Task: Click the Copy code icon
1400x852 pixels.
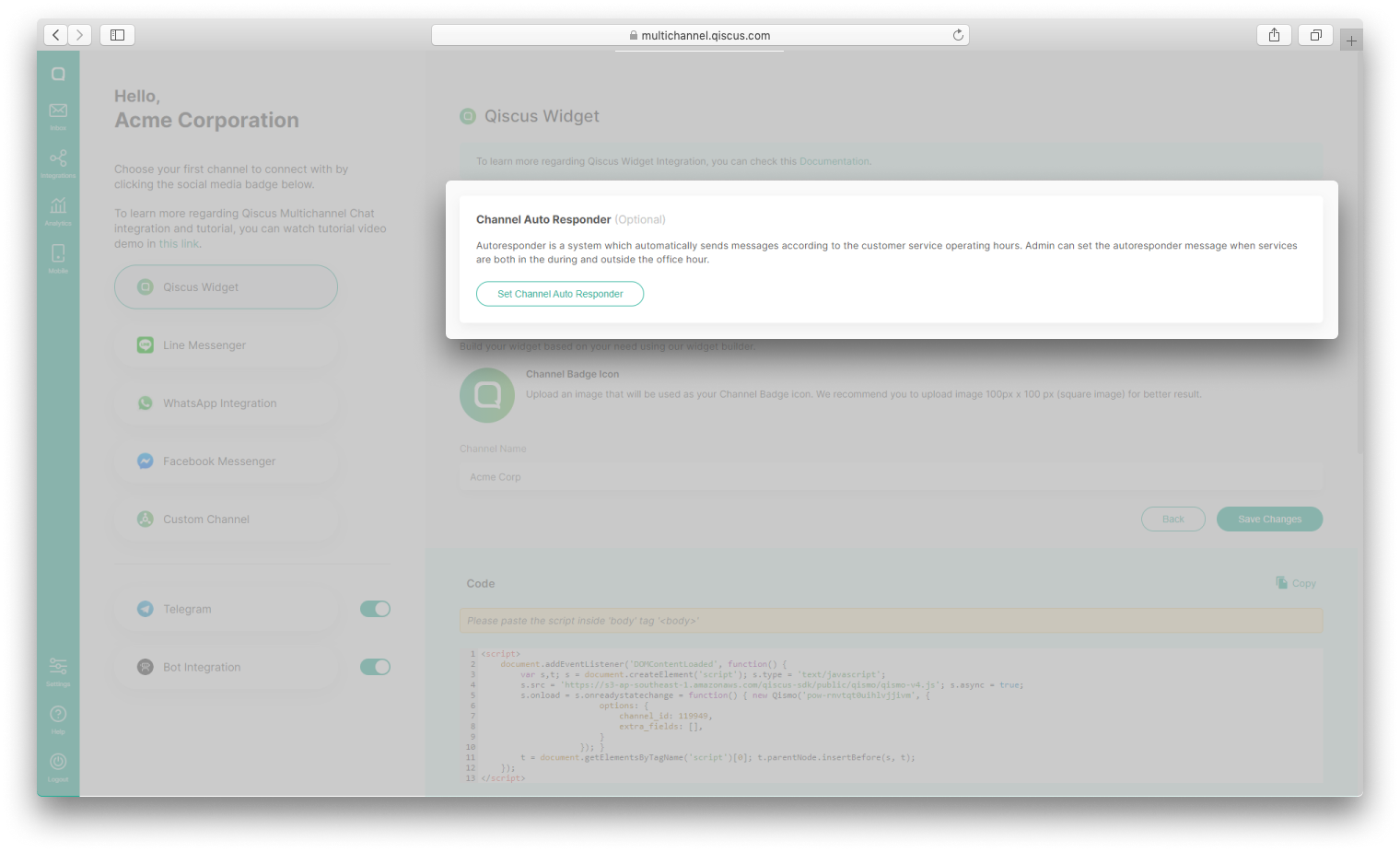Action: (x=1281, y=582)
